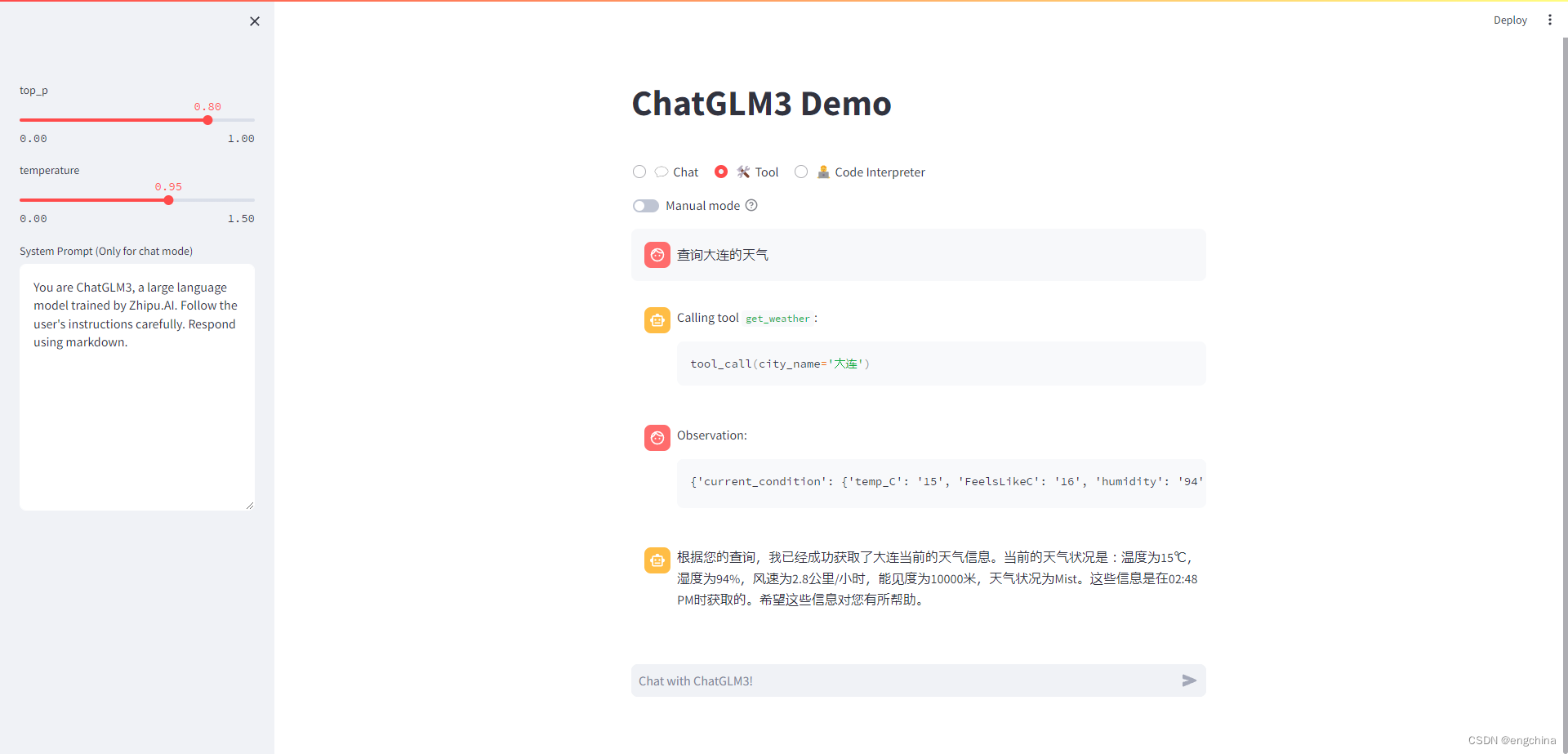The image size is (1568, 754).
Task: Click the top_p value 0.80
Action: [x=207, y=107]
